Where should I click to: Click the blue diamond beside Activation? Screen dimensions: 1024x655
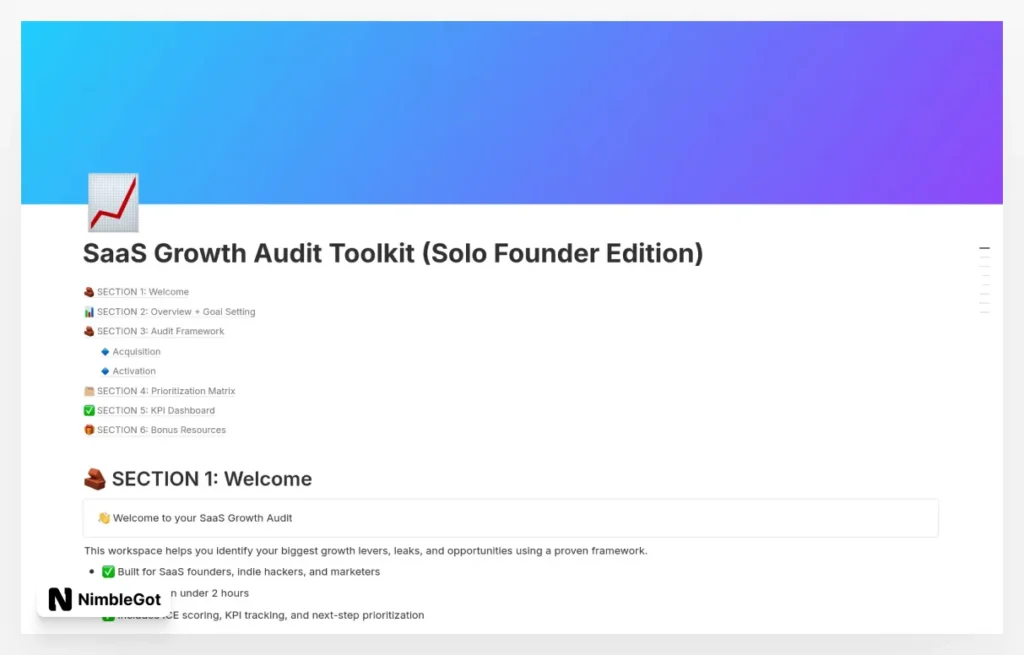pos(105,371)
